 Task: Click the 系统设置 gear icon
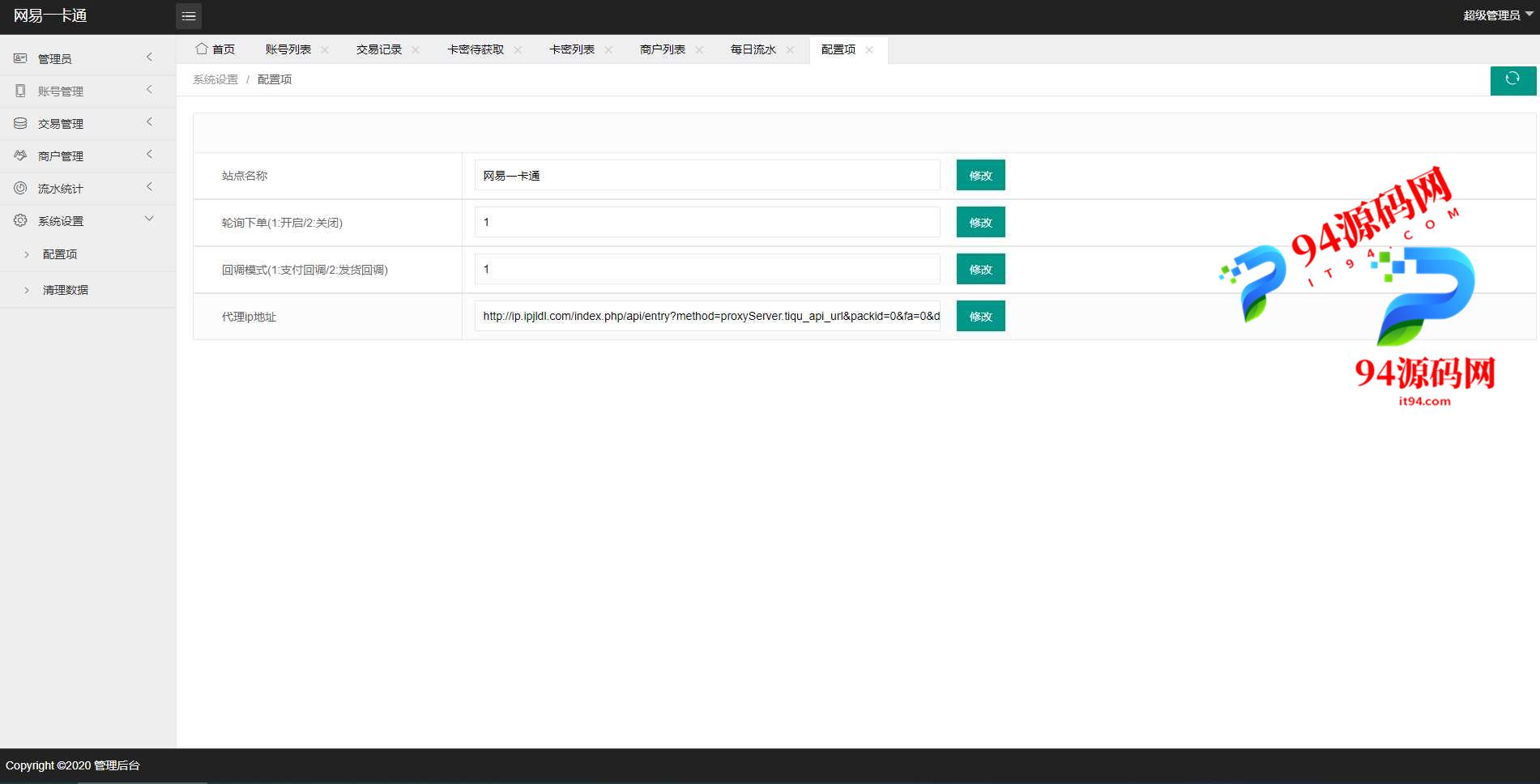click(20, 220)
